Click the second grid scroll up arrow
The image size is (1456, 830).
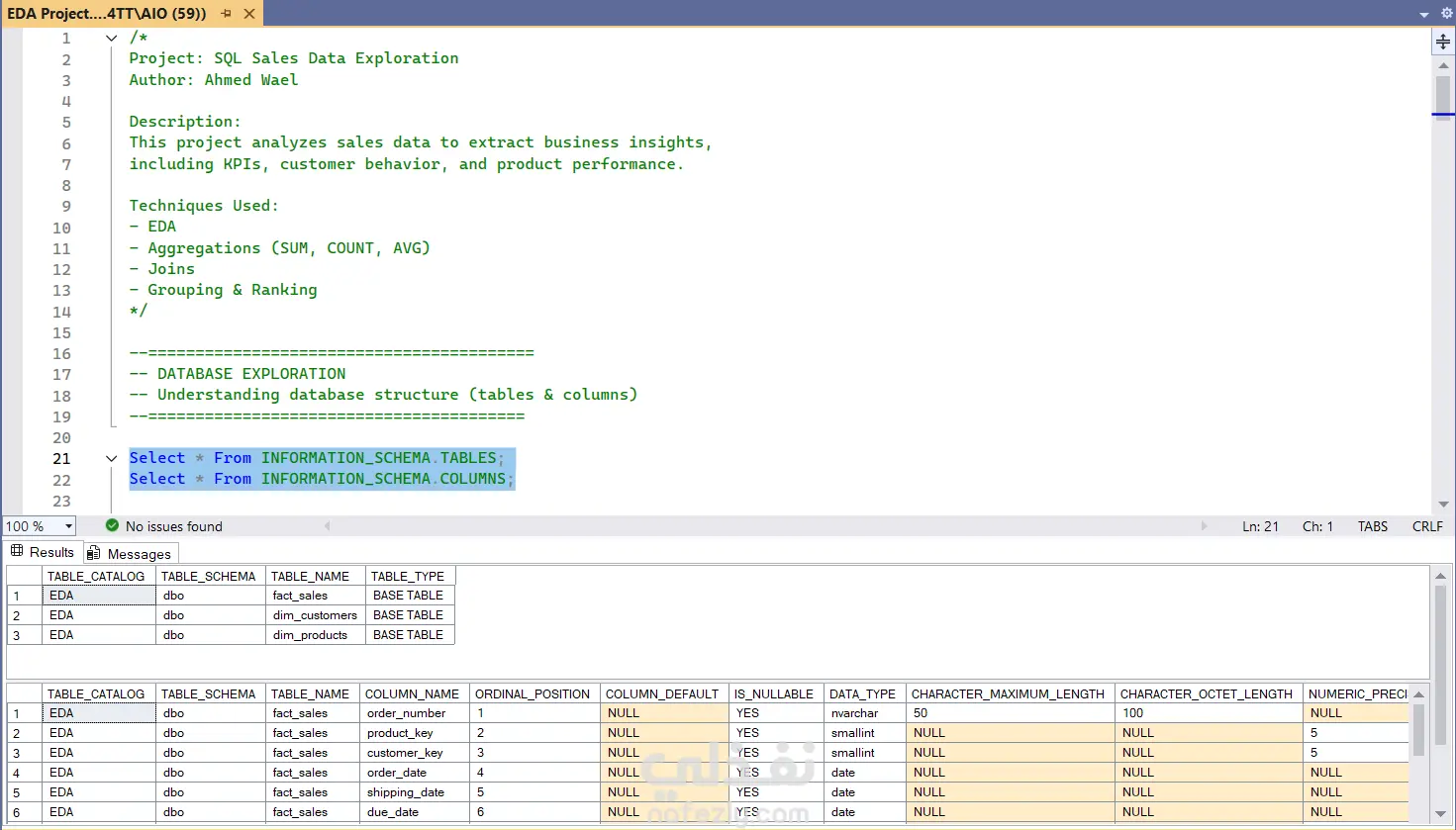click(x=1418, y=693)
